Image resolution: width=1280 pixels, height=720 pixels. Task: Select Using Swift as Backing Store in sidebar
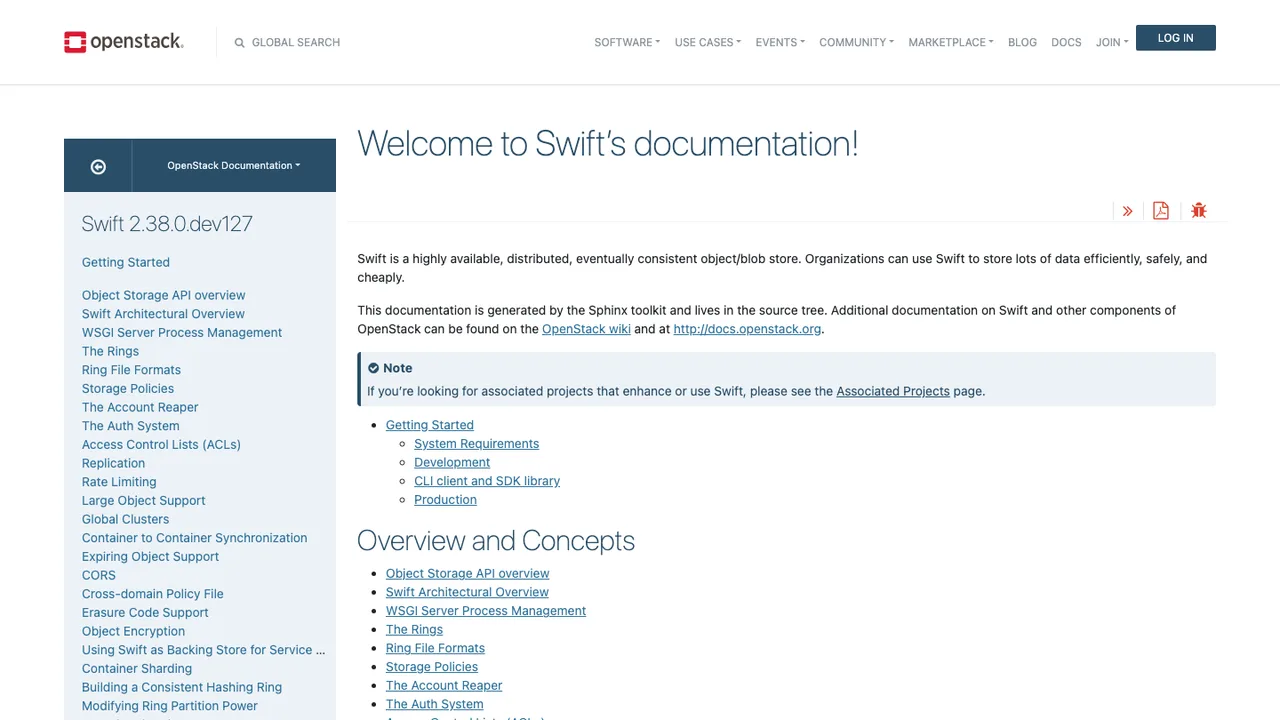click(203, 650)
